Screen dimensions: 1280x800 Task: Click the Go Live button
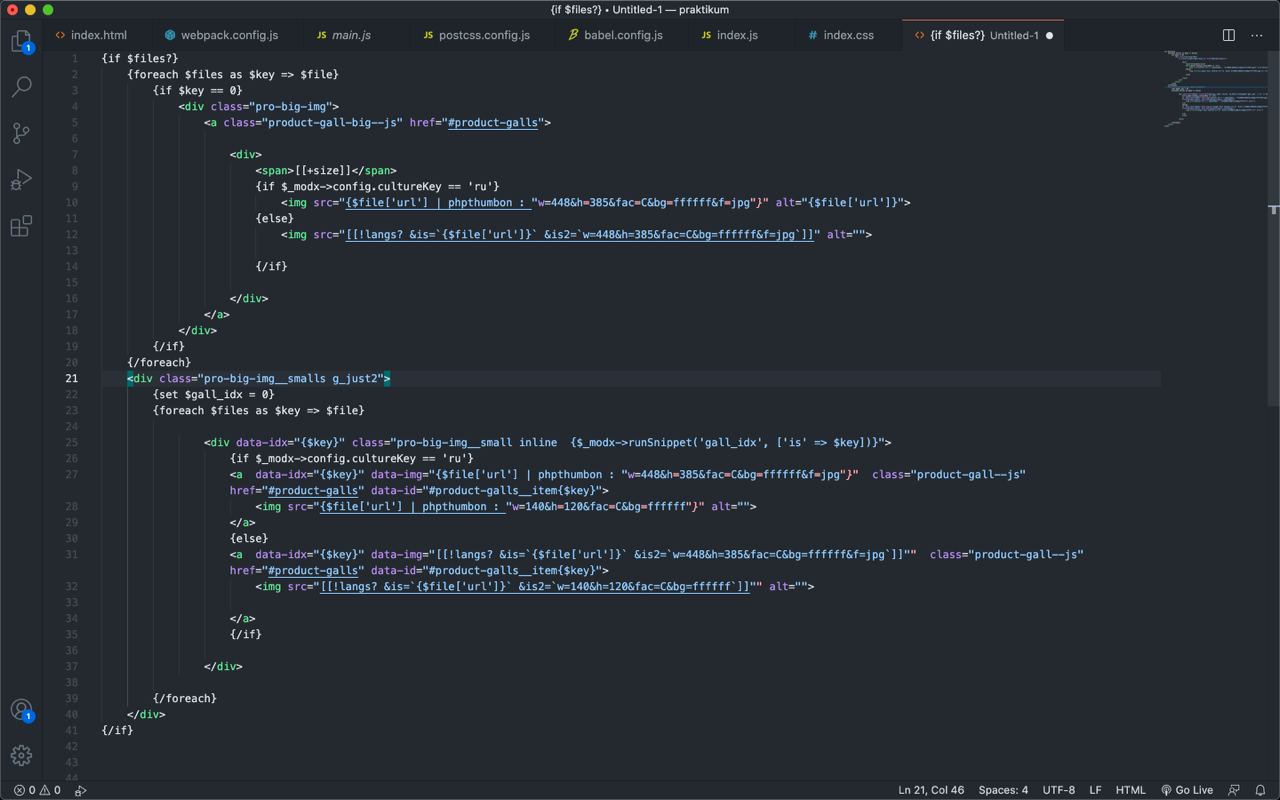point(1187,790)
